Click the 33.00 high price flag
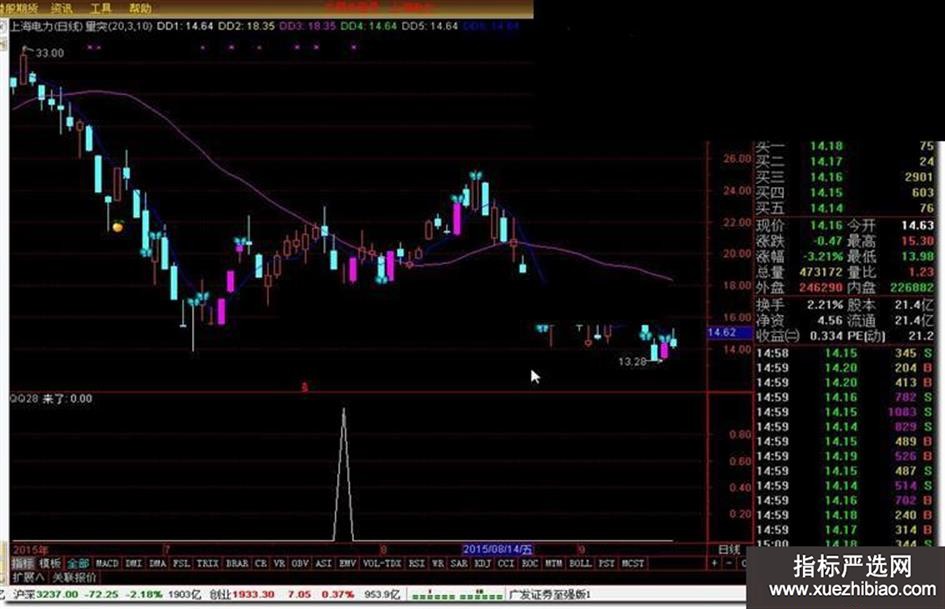Image resolution: width=945 pixels, height=609 pixels. click(x=49, y=53)
